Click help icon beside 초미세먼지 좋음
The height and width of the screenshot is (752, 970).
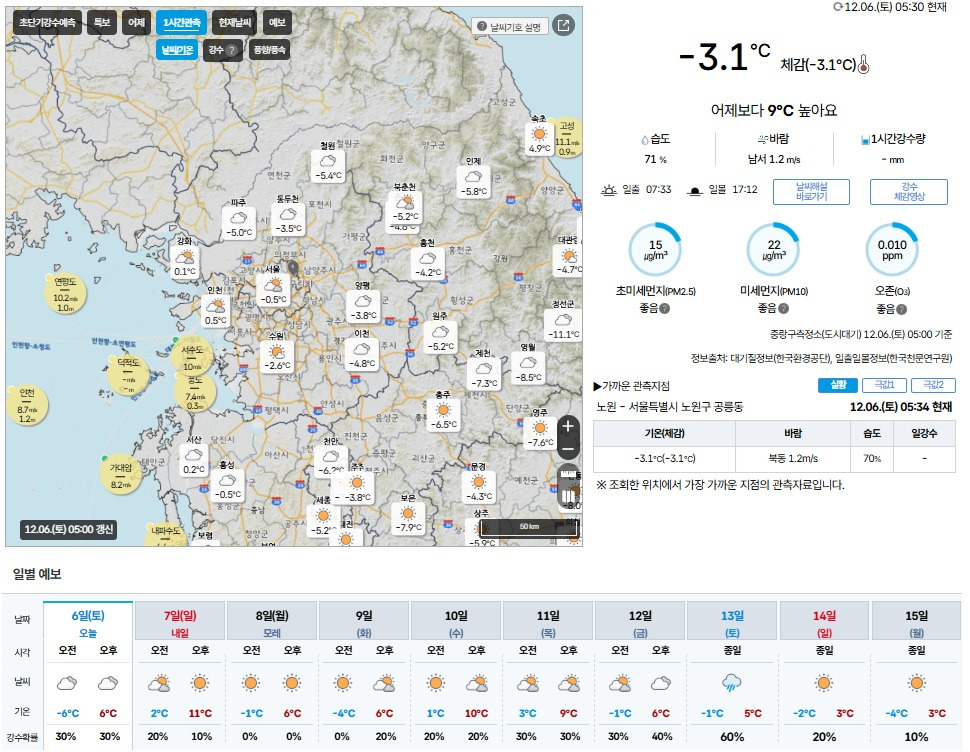pos(664,308)
